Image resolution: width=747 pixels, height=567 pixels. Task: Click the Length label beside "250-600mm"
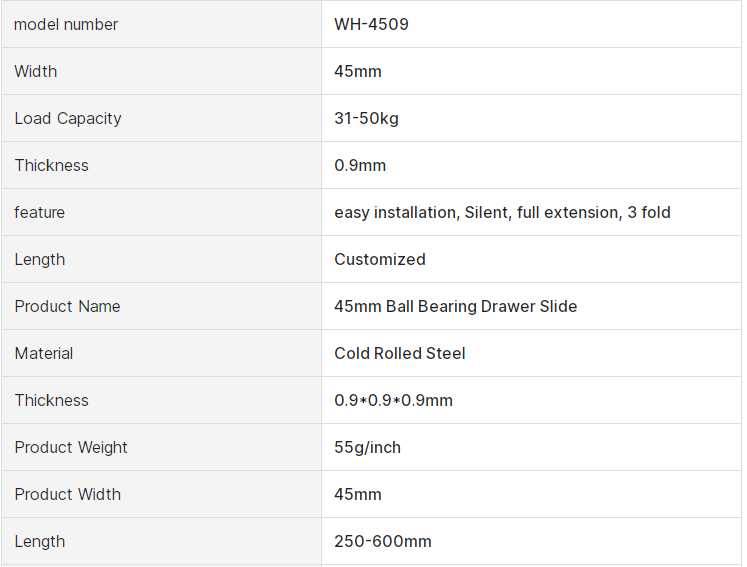click(40, 541)
